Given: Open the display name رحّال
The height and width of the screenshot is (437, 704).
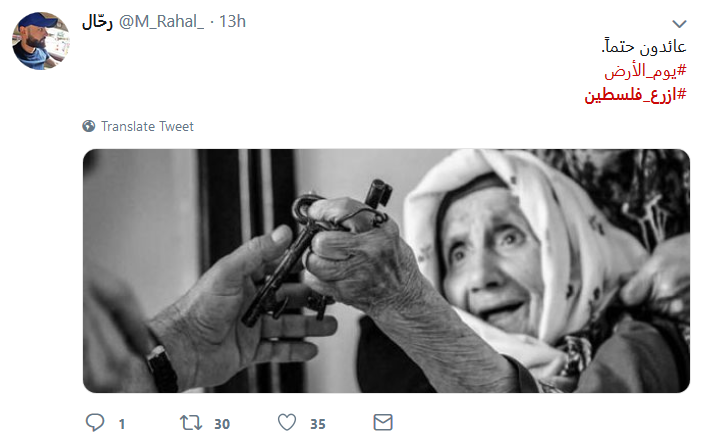Looking at the screenshot, I should tap(97, 22).
